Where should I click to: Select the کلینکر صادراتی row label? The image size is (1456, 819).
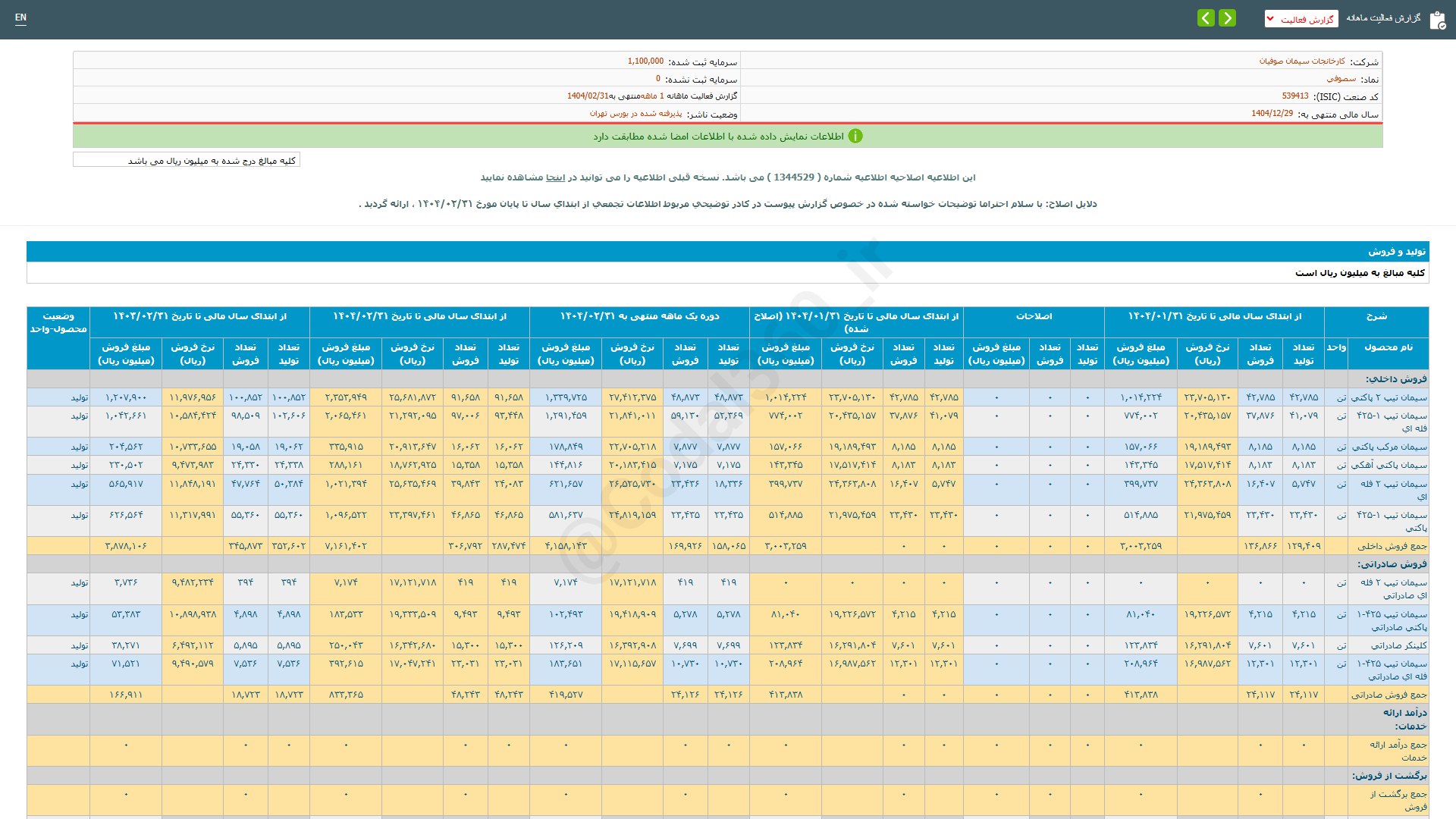click(x=1398, y=645)
